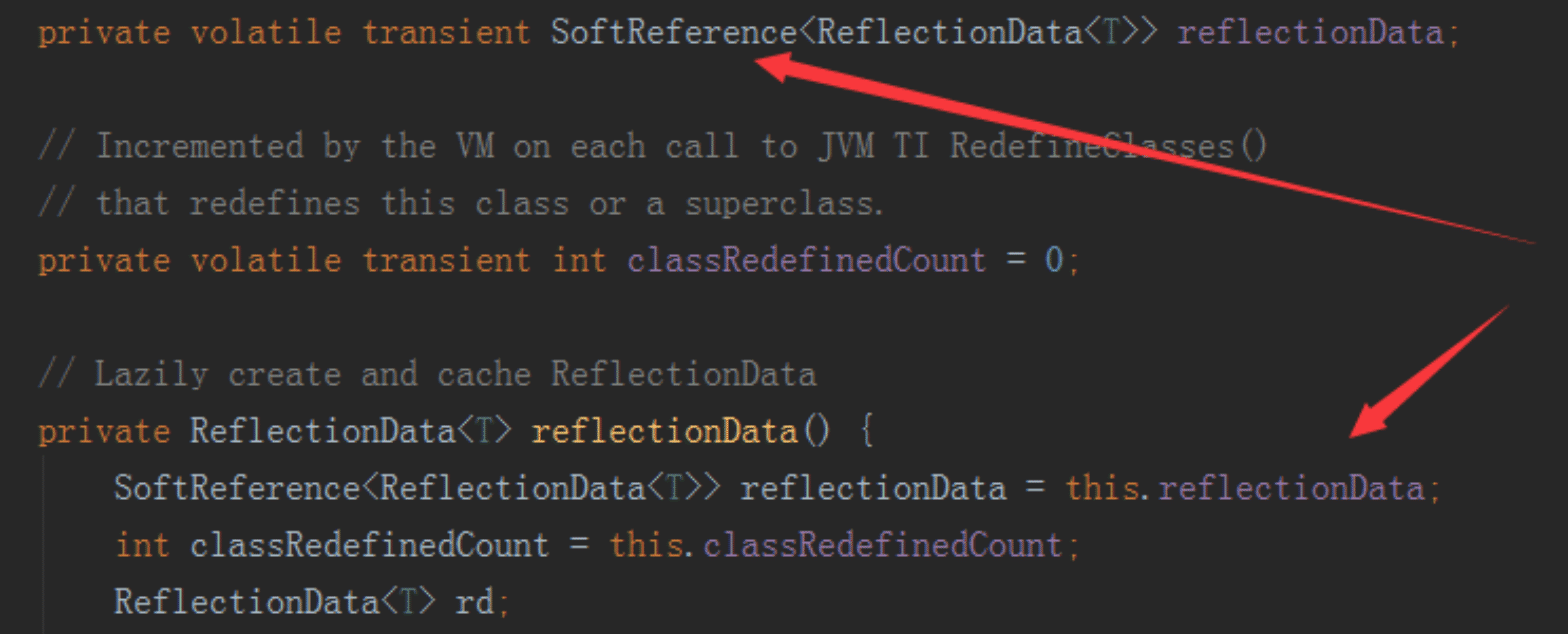Screen dimensions: 1568x634
Task: Click the RedefineClasses() word in the comment
Action: tap(1108, 147)
